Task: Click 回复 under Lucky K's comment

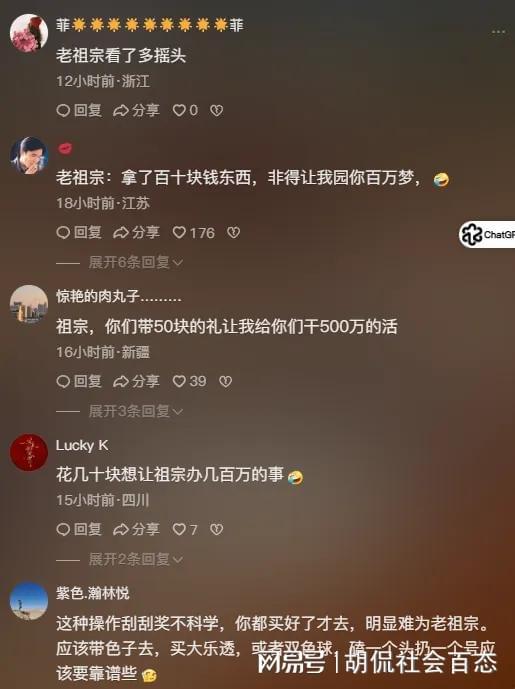Action: (79, 529)
